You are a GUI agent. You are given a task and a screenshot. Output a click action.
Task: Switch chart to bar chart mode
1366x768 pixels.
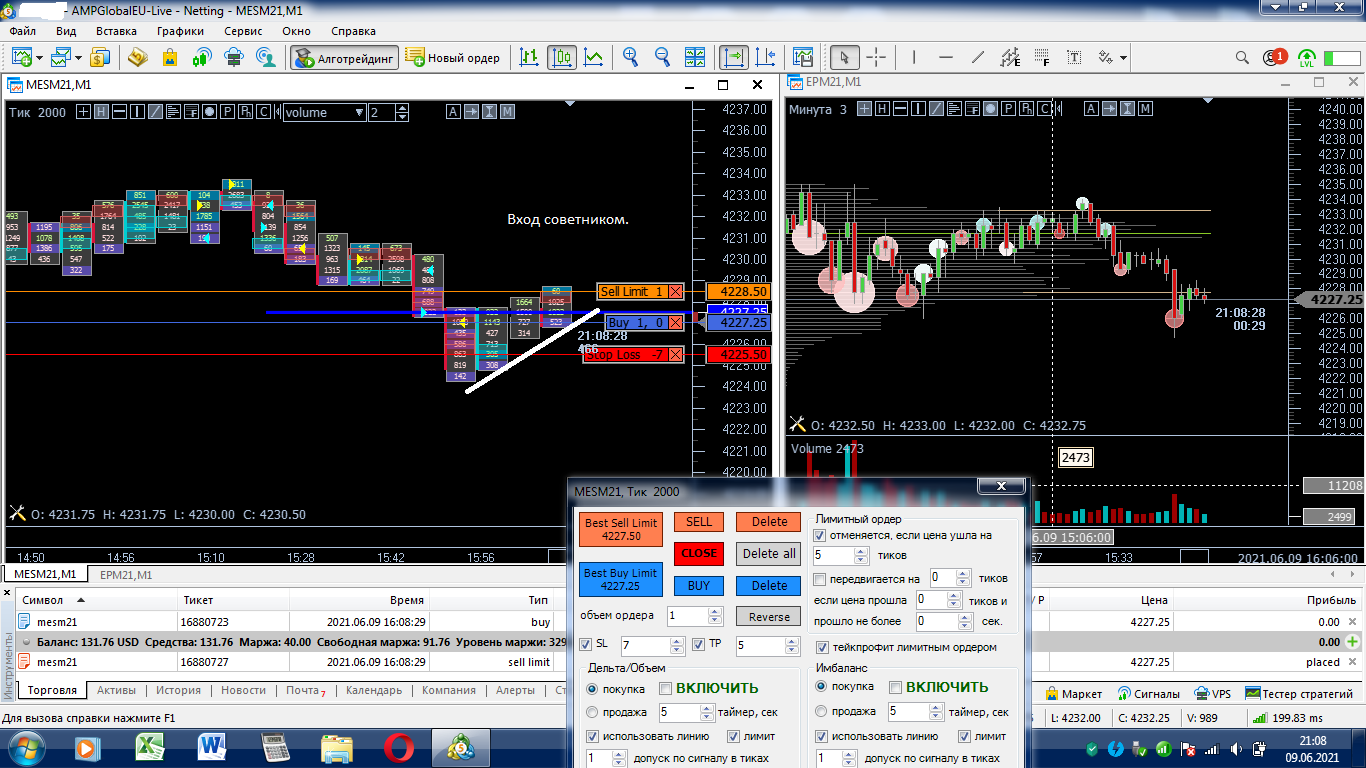pos(530,57)
